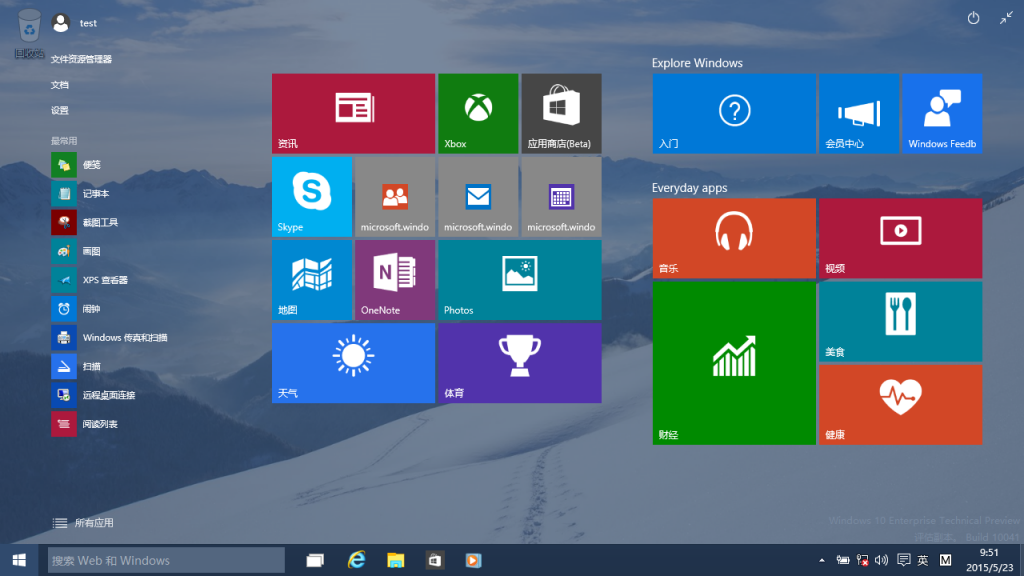The image size is (1024, 576).
Task: Click the search Web and Windows box
Action: 166,560
